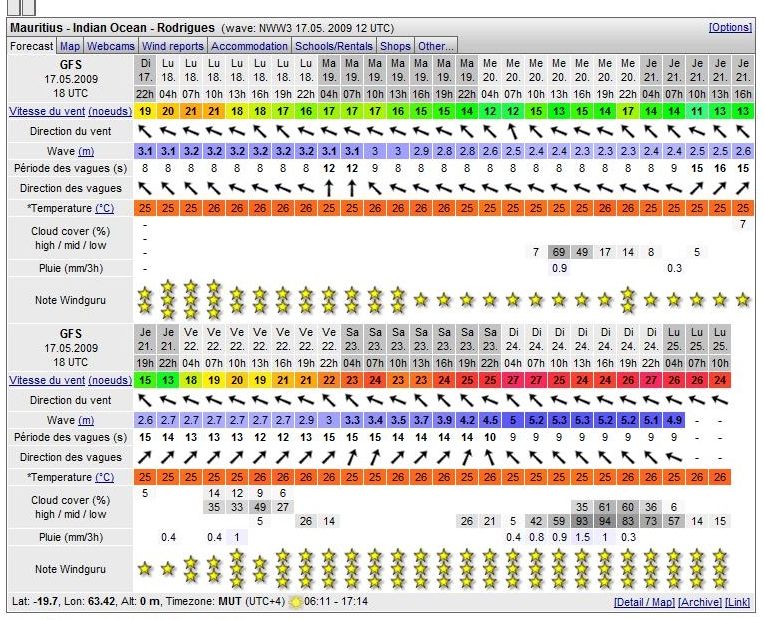
Task: Click the sun icon beside sunrise time
Action: [x=294, y=602]
